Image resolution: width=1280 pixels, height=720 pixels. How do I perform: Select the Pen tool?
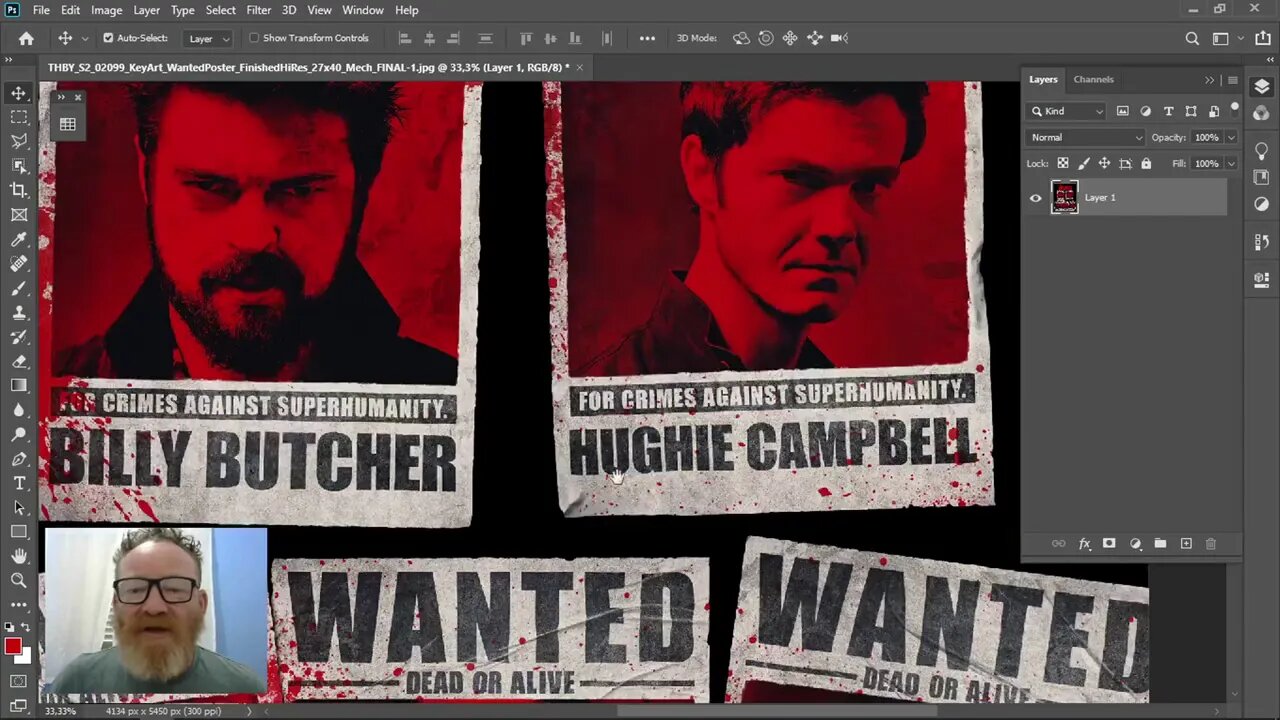pyautogui.click(x=19, y=459)
